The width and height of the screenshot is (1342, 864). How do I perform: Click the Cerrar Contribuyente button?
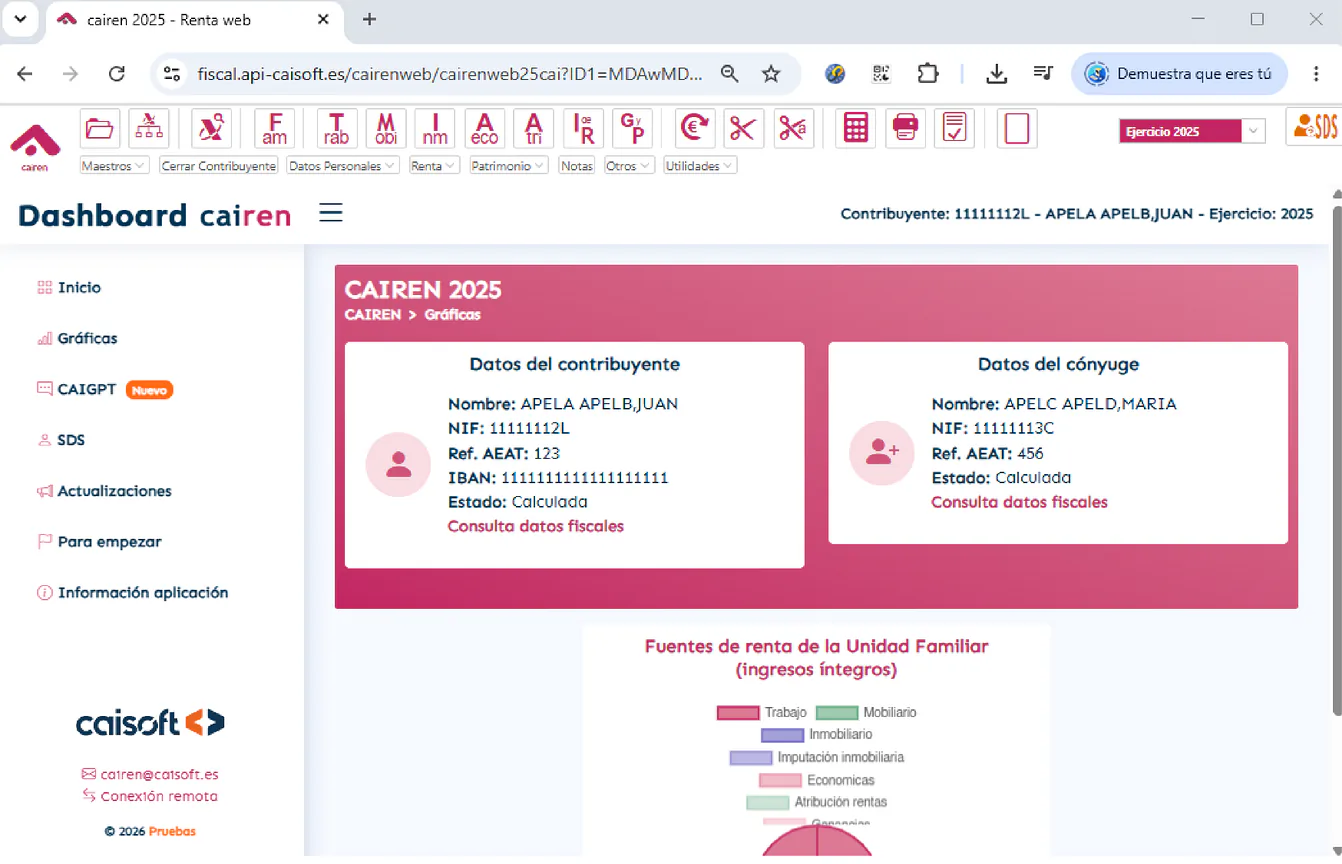(x=219, y=166)
